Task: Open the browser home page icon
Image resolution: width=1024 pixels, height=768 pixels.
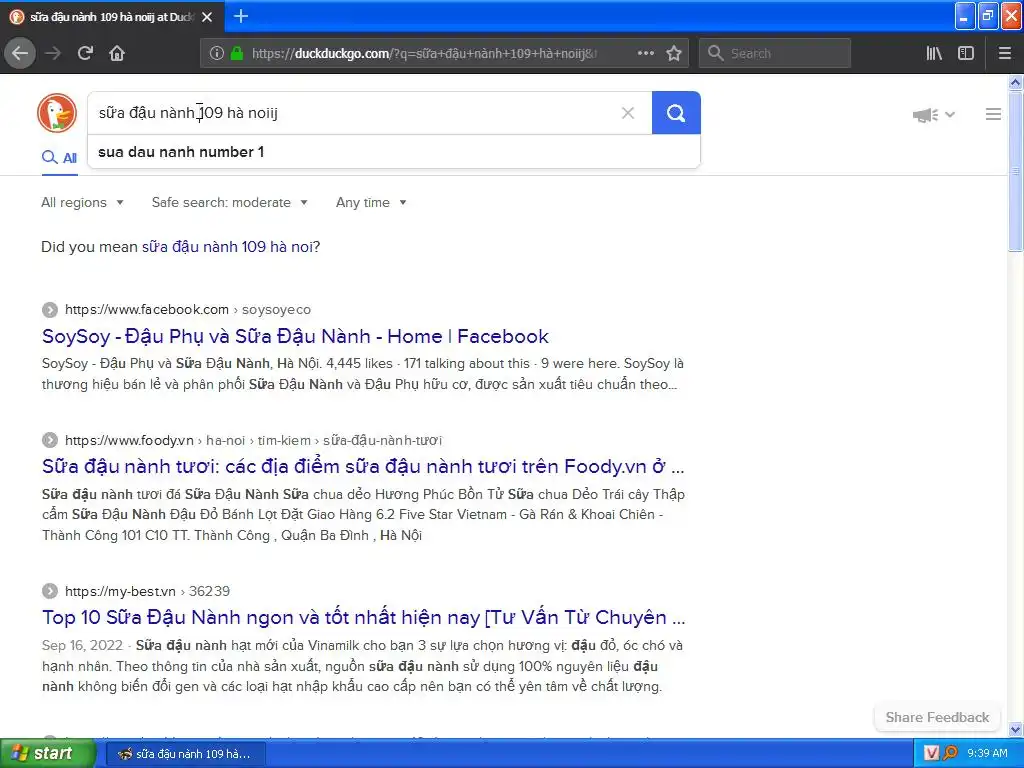Action: point(117,53)
